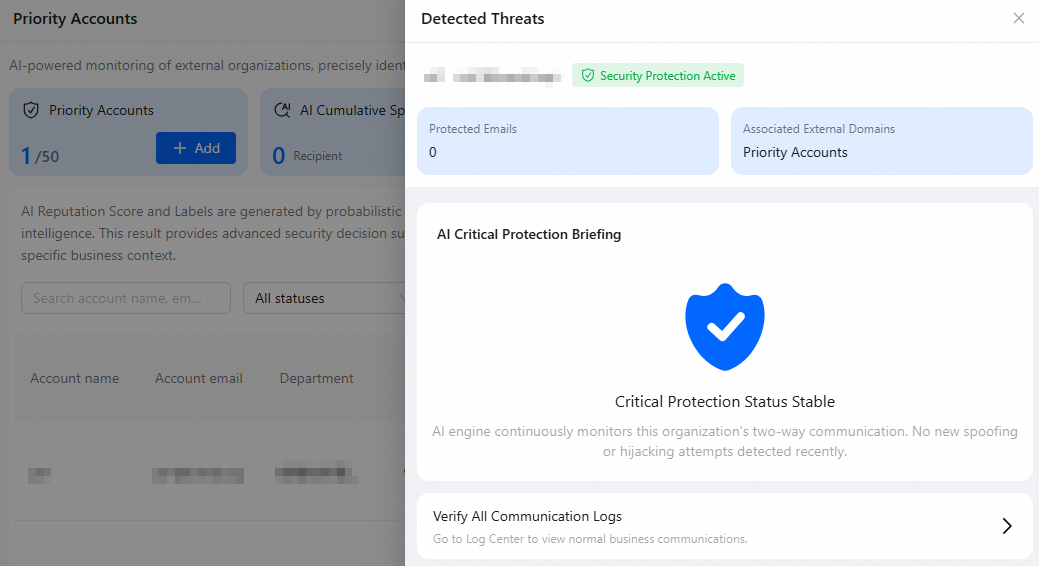
Task: Add a new priority account
Action: point(195,148)
